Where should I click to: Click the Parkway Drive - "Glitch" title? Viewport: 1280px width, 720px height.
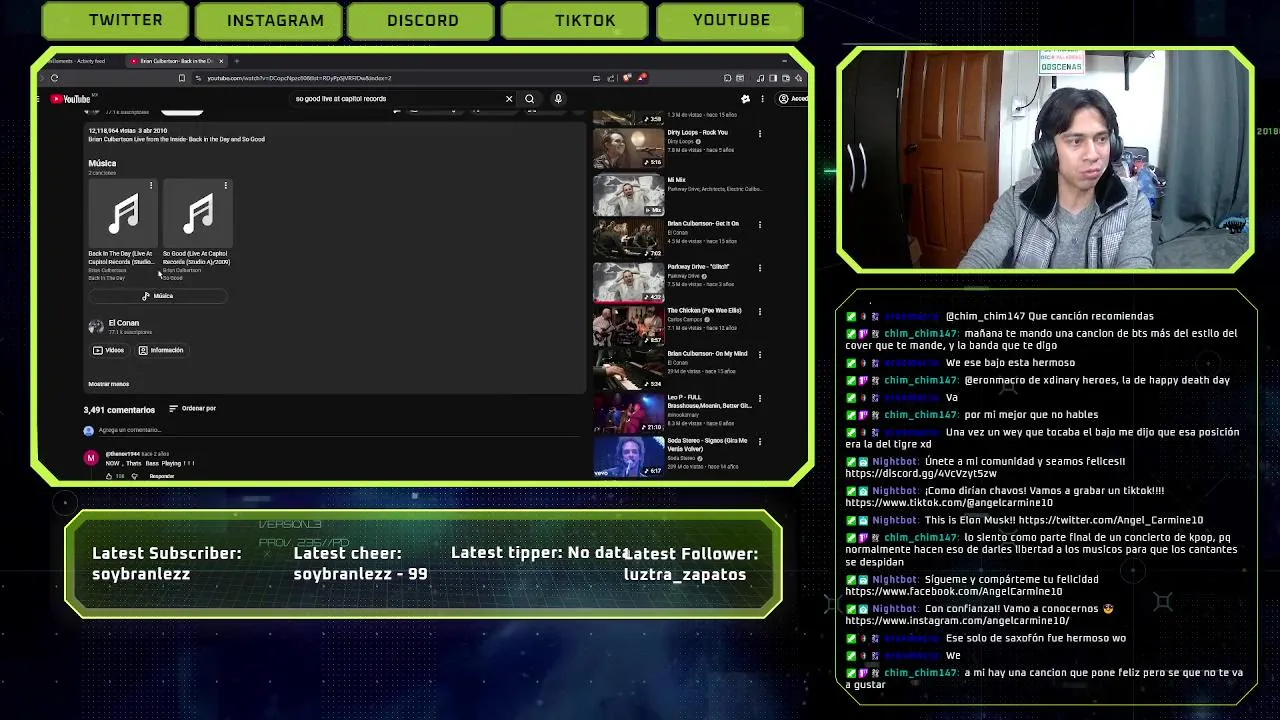point(698,267)
